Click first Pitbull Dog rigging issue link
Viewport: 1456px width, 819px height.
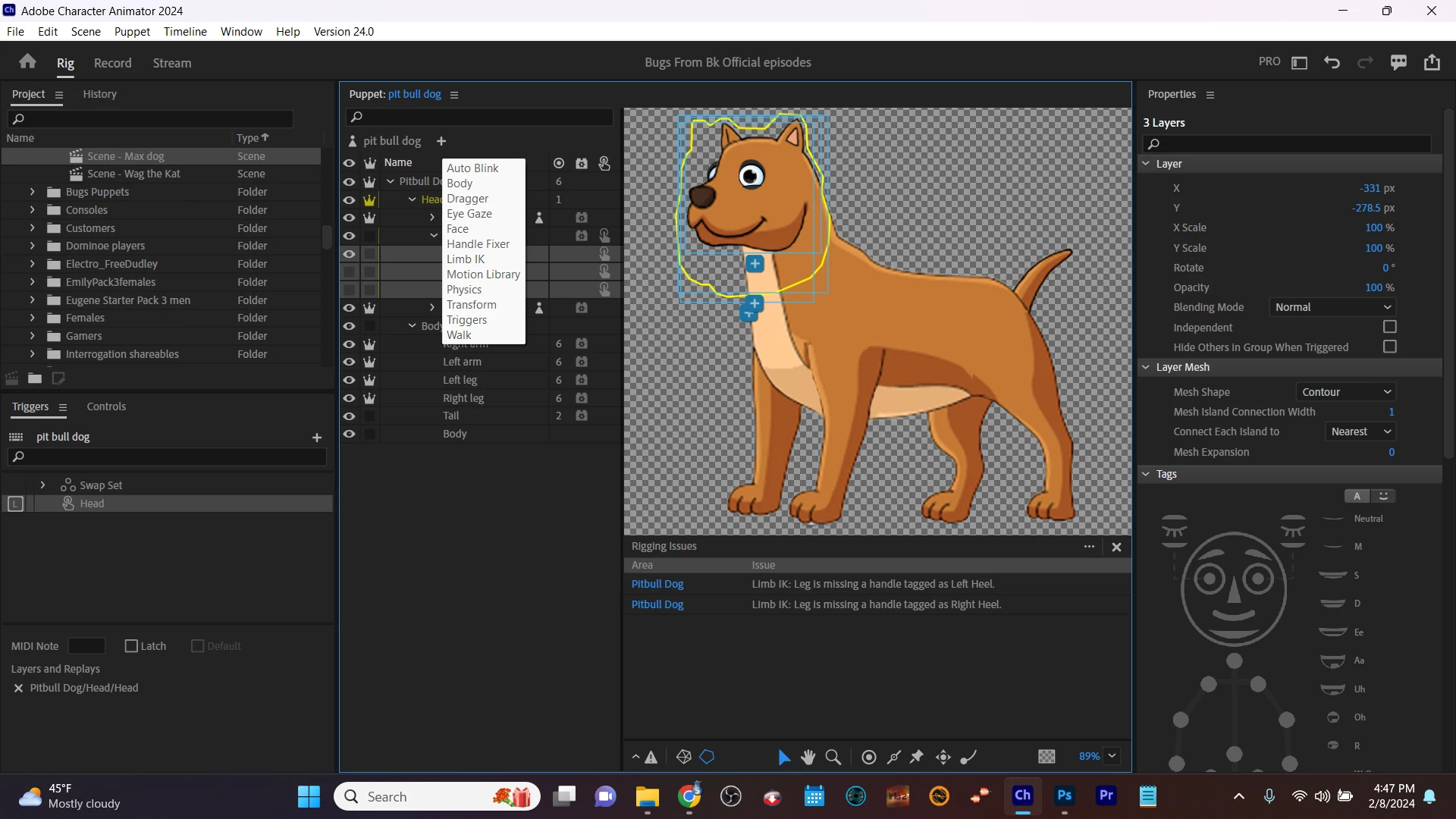(x=657, y=584)
